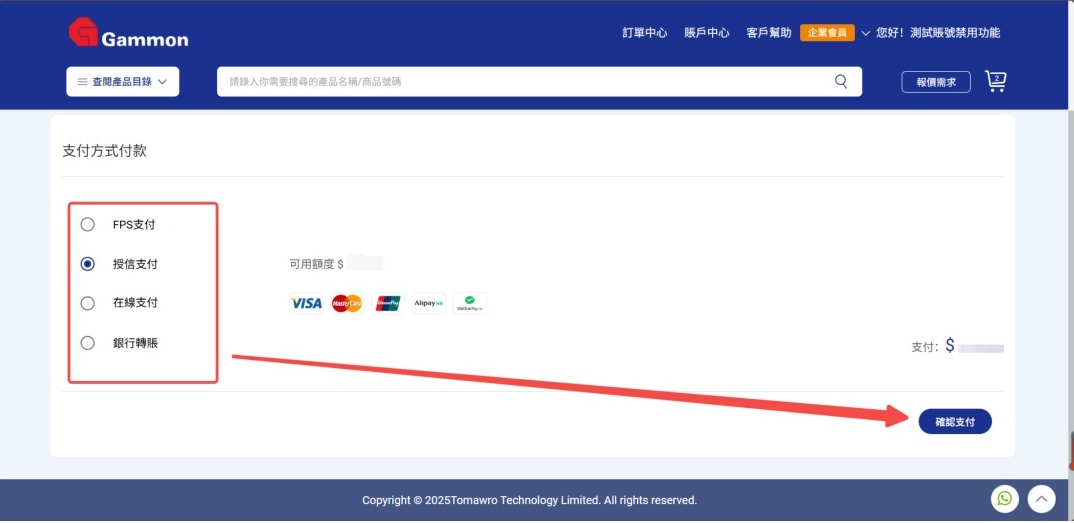
Task: Click the Gammon logo
Action: point(128,34)
